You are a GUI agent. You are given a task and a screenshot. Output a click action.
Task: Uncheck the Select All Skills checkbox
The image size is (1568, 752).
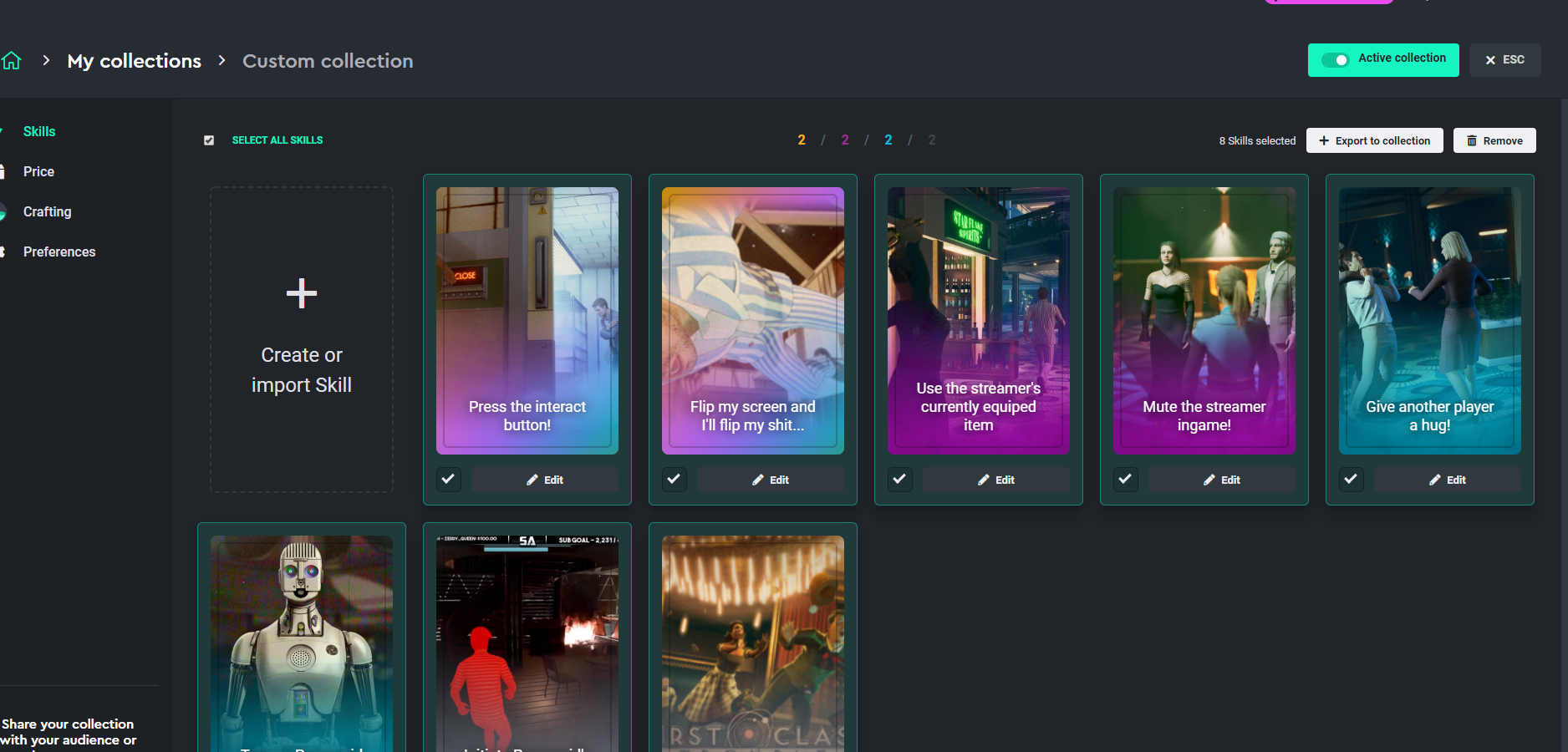click(209, 140)
